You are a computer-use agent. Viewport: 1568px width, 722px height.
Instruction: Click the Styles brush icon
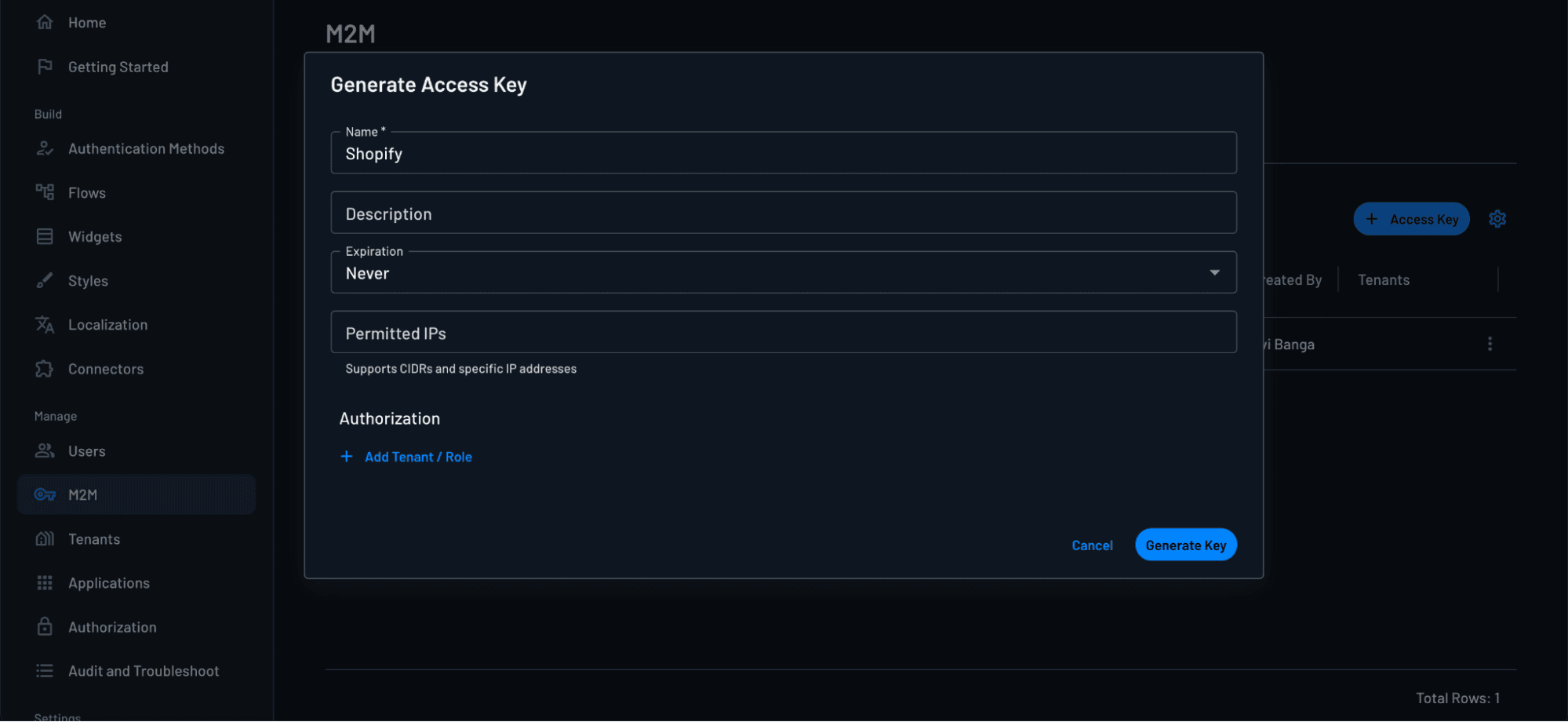(x=45, y=280)
